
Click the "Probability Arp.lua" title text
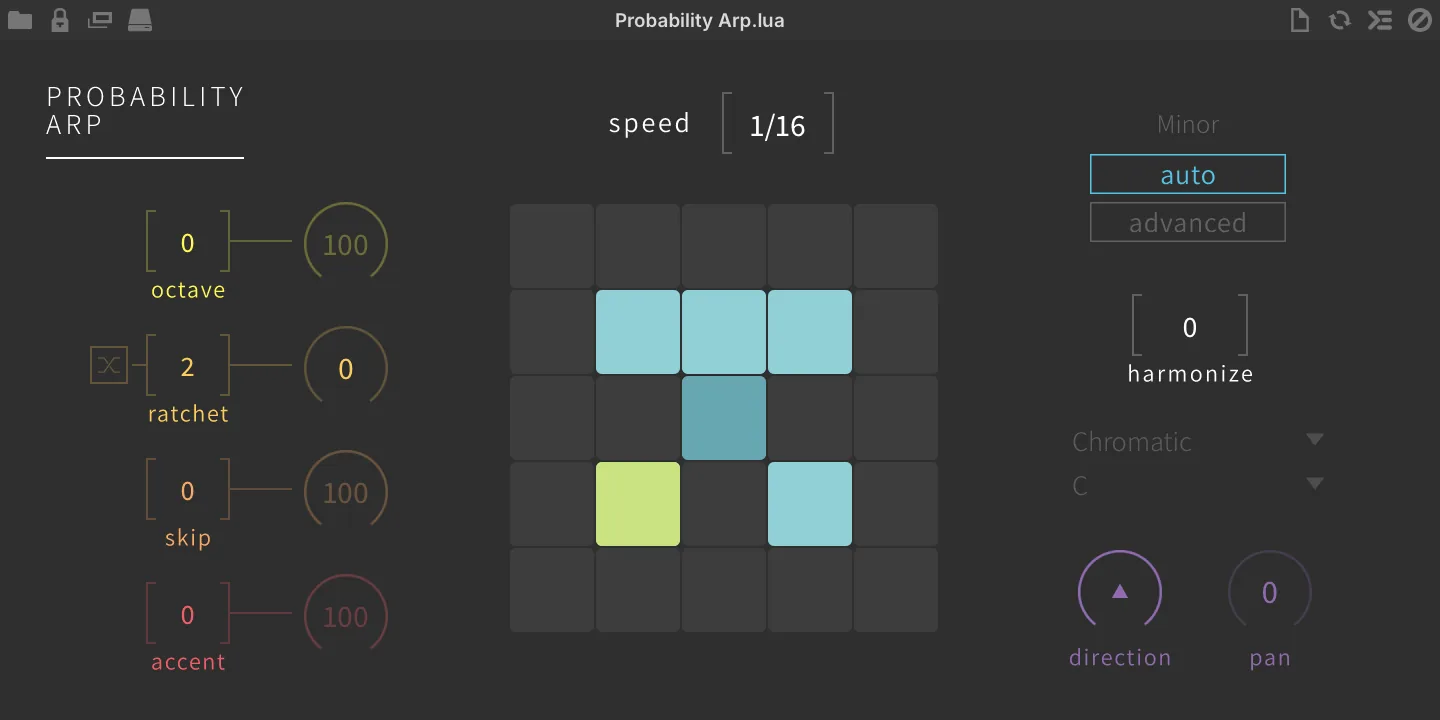pyautogui.click(x=700, y=20)
